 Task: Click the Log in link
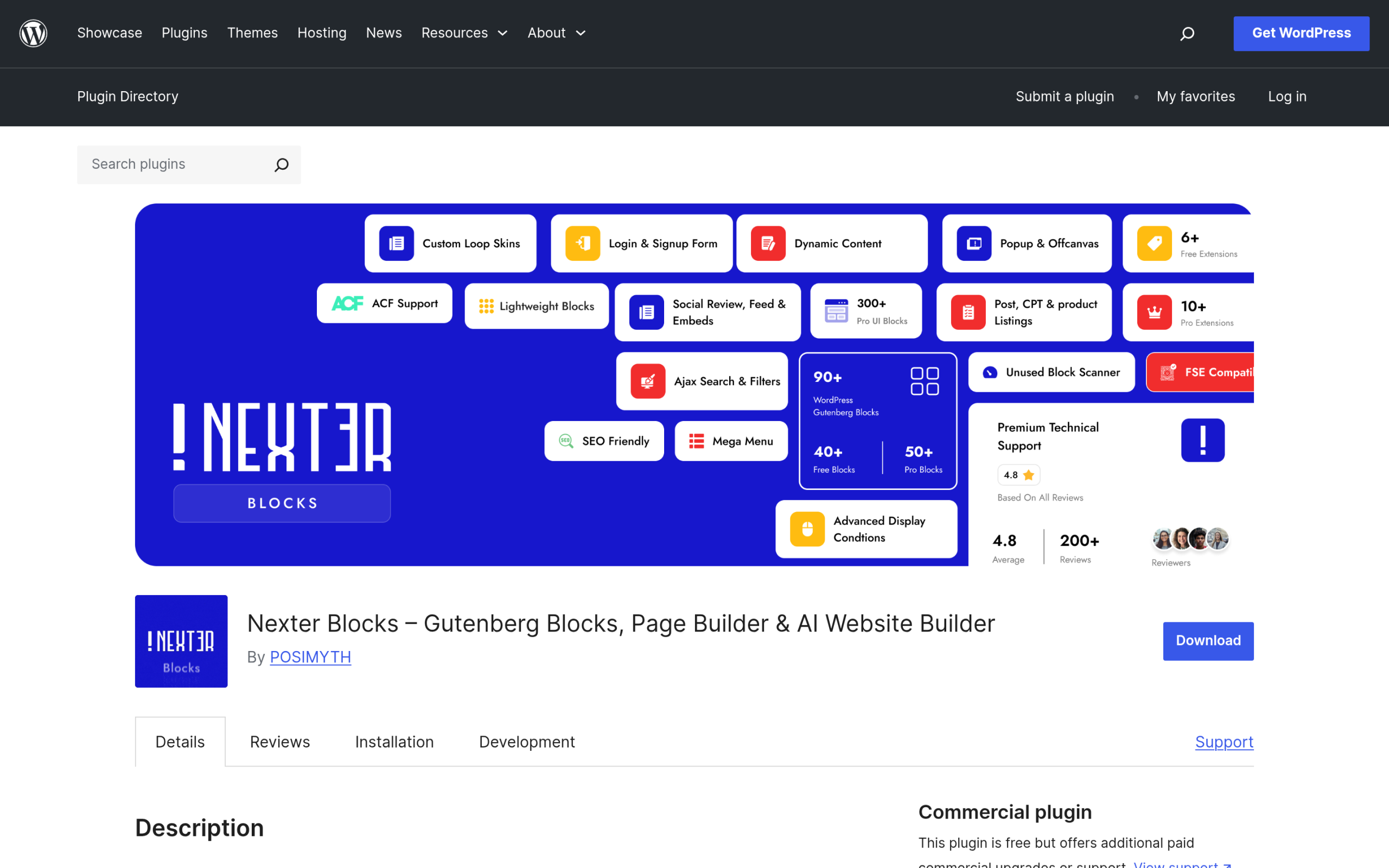click(1287, 97)
